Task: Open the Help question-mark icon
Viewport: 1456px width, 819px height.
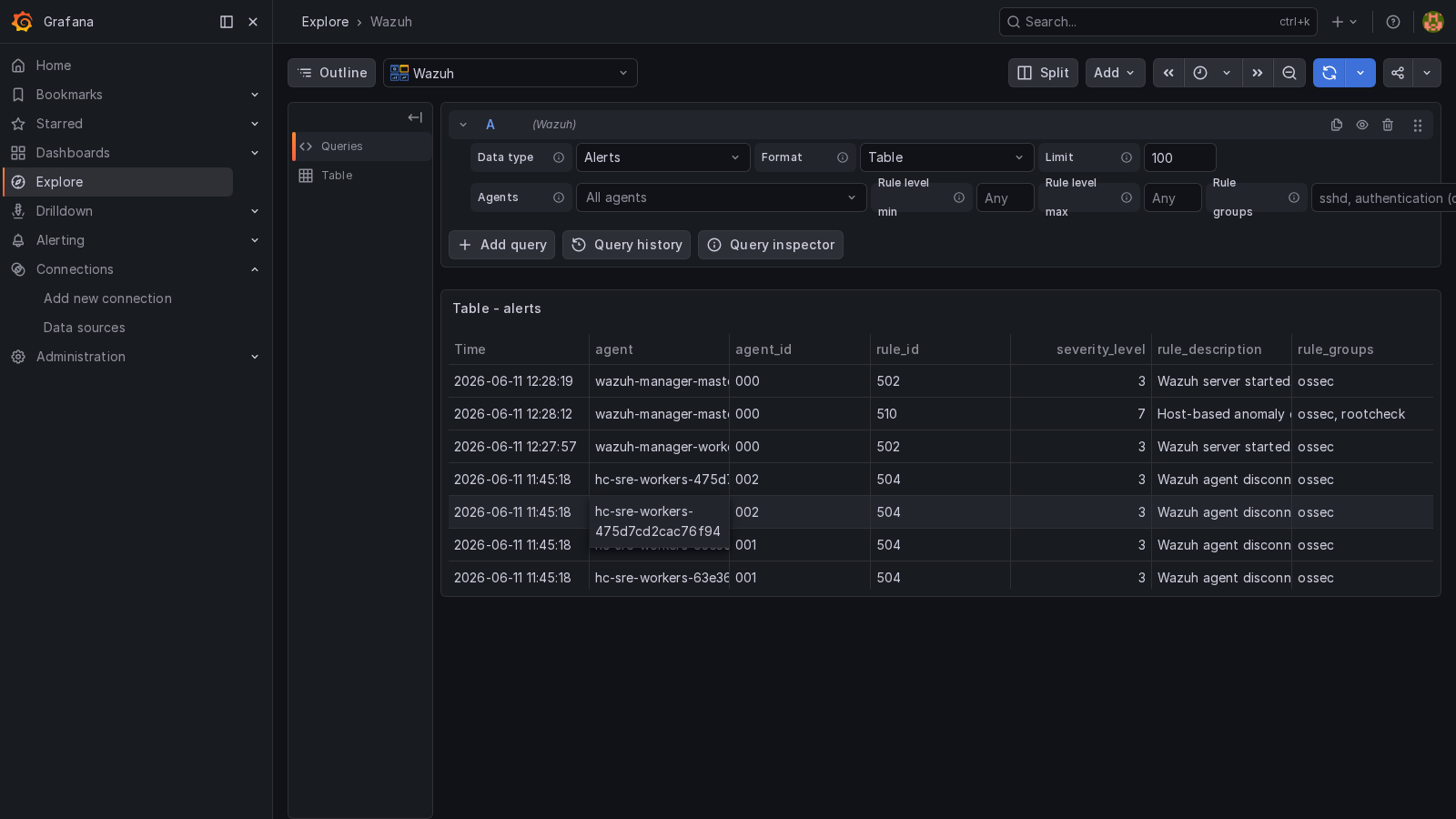Action: 1393,22
